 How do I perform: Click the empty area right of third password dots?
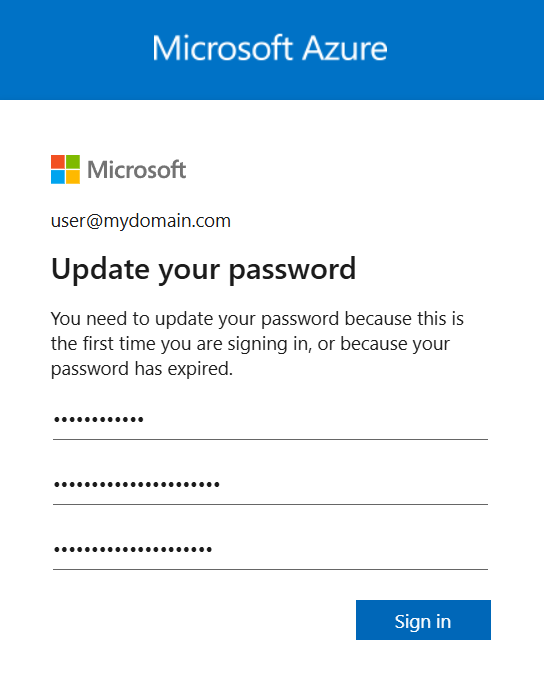tap(350, 549)
